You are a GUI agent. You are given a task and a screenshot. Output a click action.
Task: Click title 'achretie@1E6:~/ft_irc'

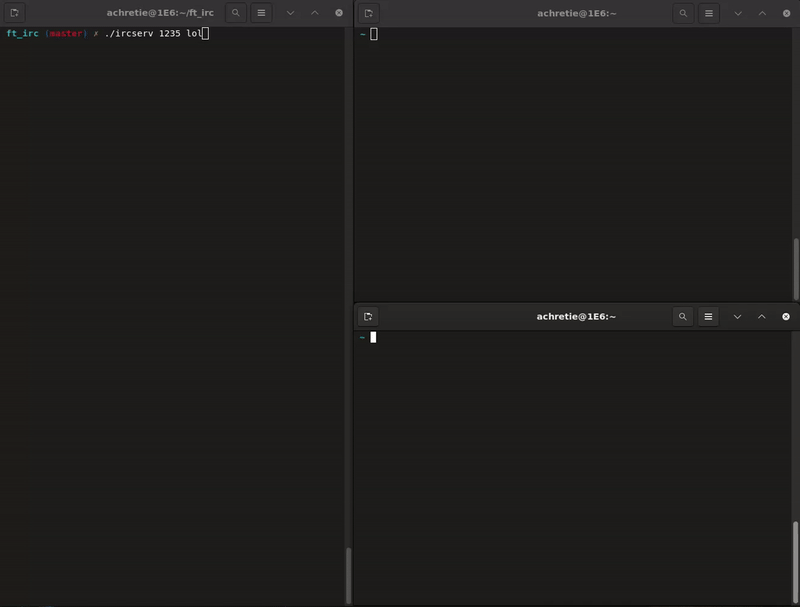click(x=160, y=13)
